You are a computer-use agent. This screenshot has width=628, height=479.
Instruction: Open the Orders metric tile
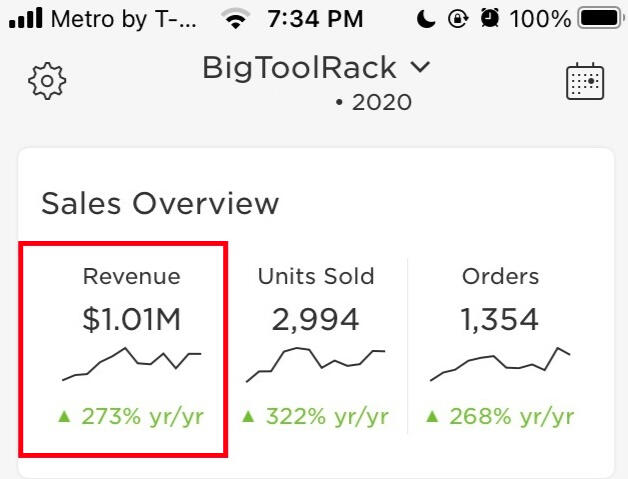click(500, 349)
